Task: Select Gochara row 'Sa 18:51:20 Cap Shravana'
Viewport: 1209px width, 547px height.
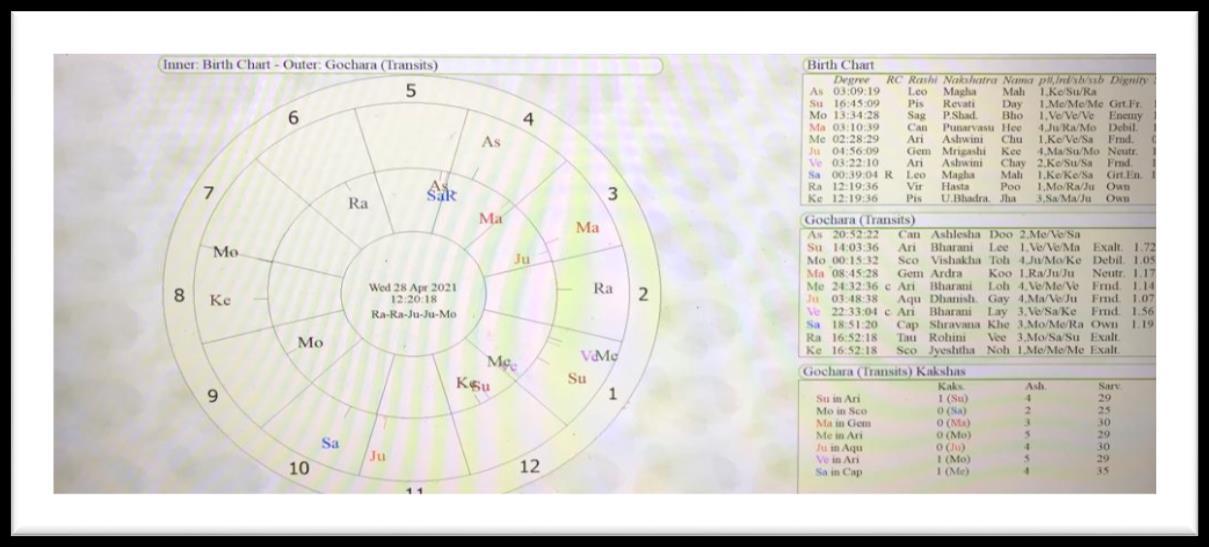Action: (x=980, y=324)
